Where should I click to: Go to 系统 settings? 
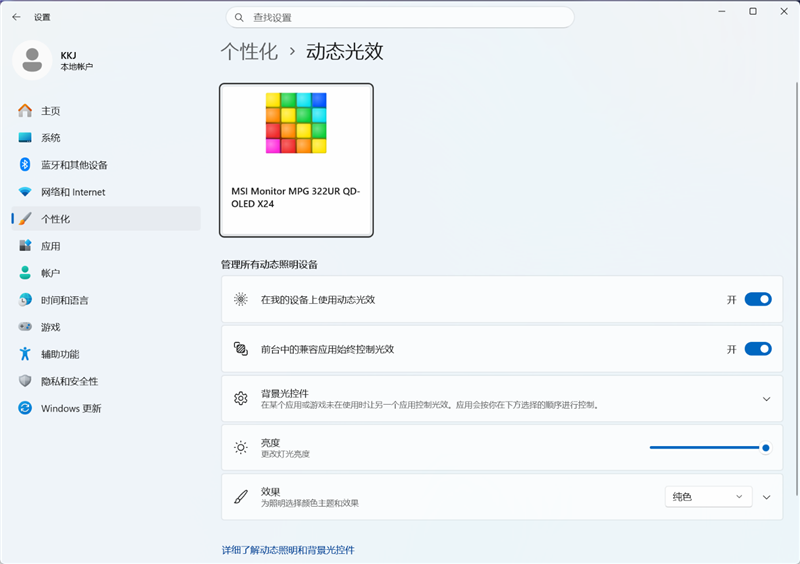(x=106, y=138)
